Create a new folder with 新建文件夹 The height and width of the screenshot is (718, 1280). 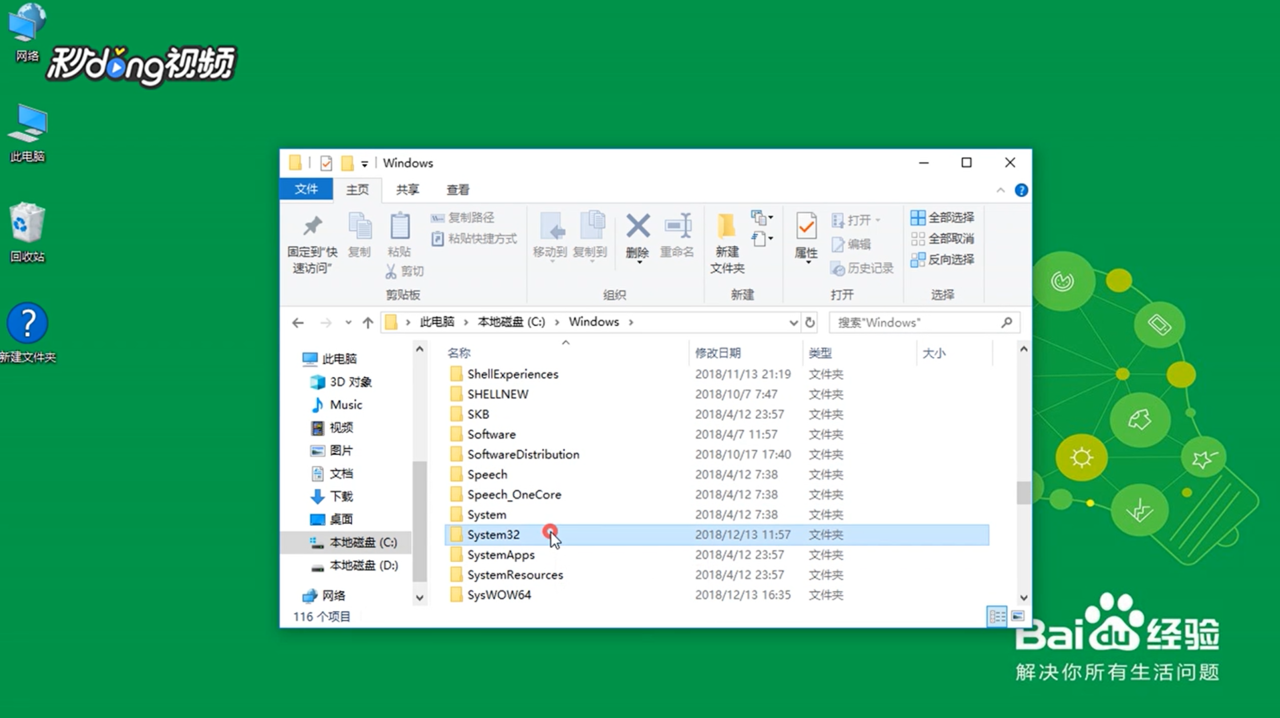727,243
